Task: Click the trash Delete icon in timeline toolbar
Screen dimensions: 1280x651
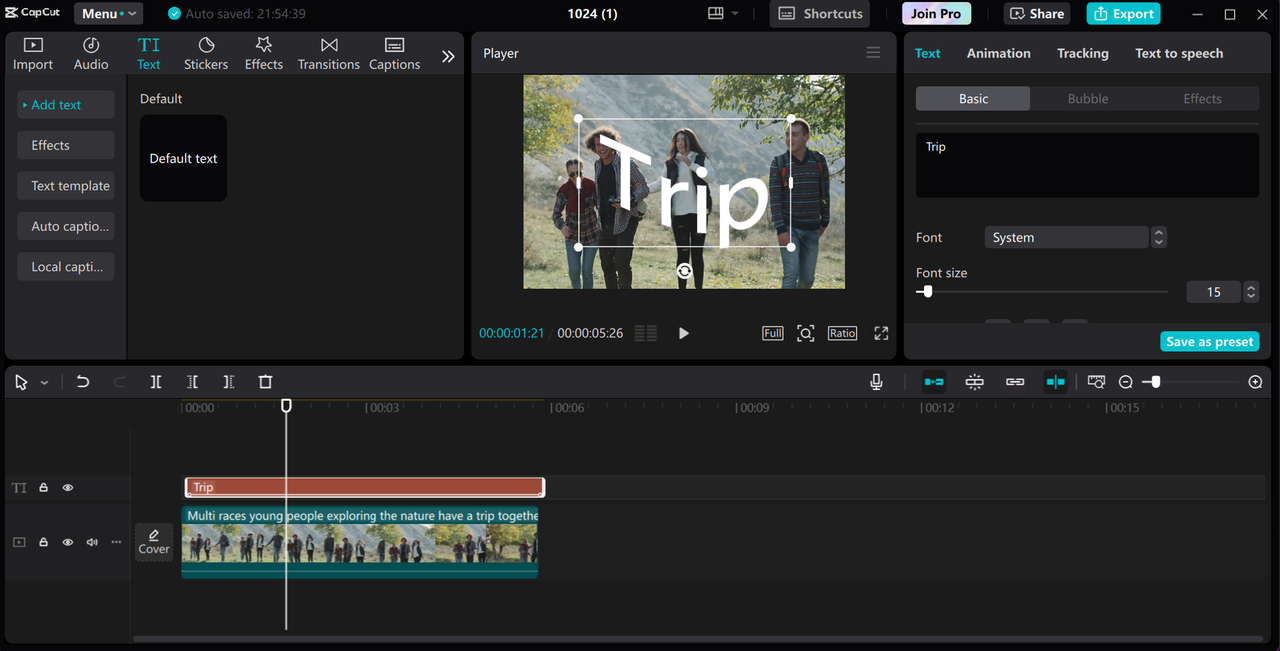Action: click(x=265, y=382)
